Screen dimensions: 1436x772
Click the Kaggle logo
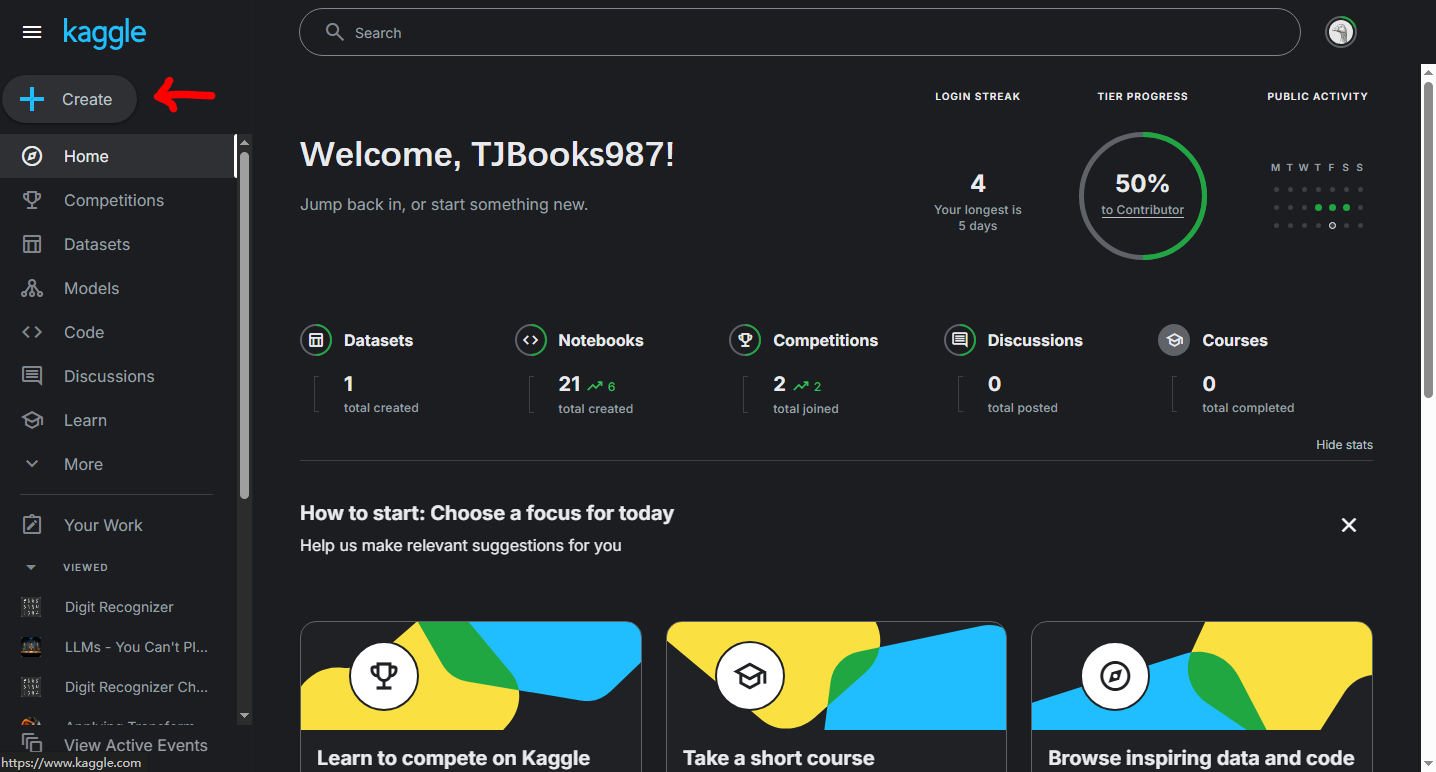click(104, 33)
